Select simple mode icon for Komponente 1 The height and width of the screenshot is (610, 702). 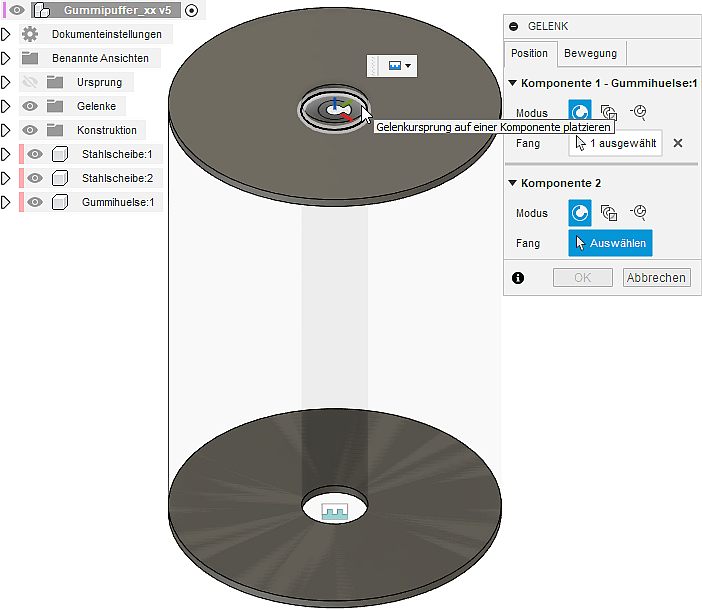coord(580,113)
